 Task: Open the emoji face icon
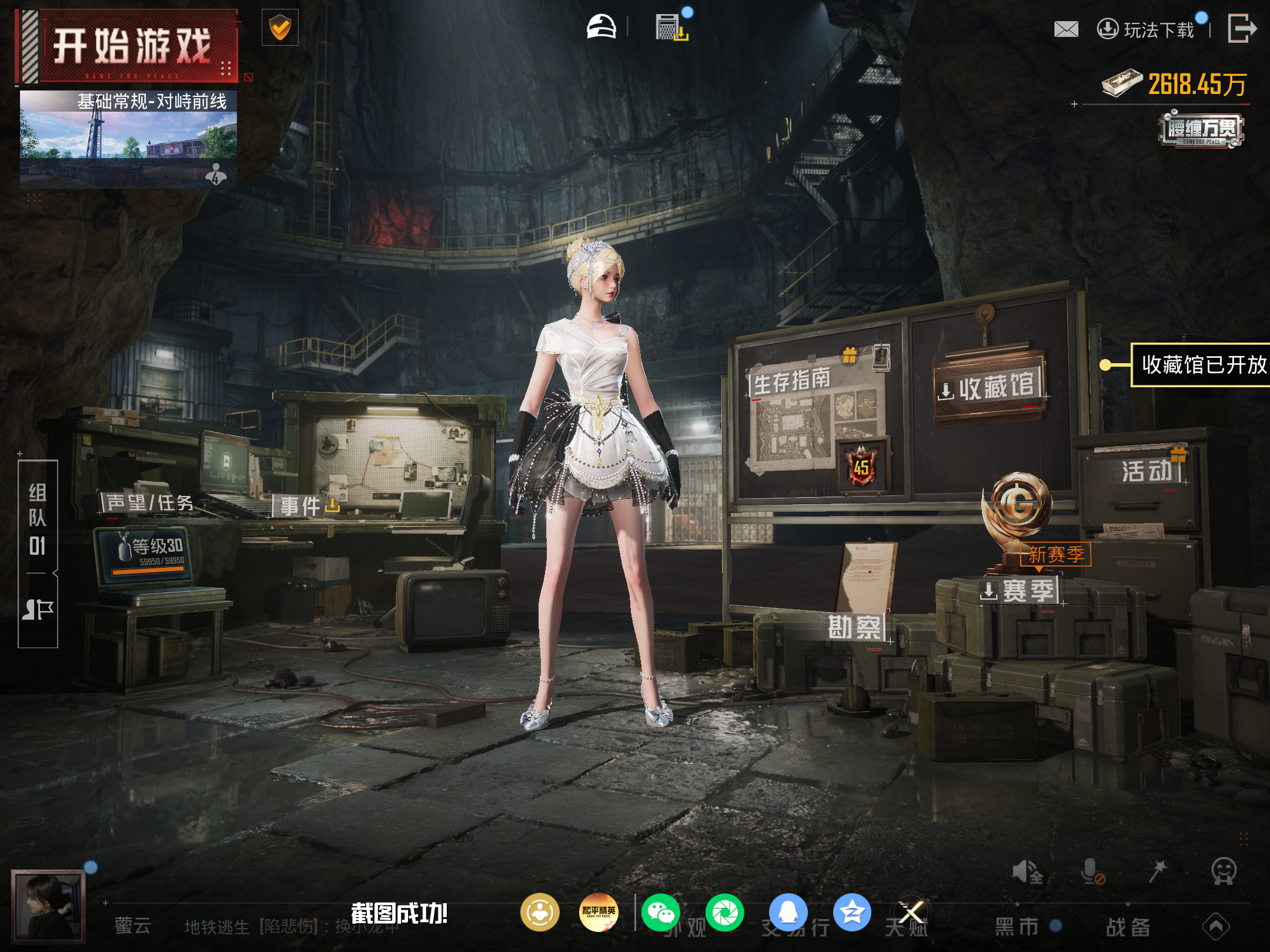tap(1224, 871)
